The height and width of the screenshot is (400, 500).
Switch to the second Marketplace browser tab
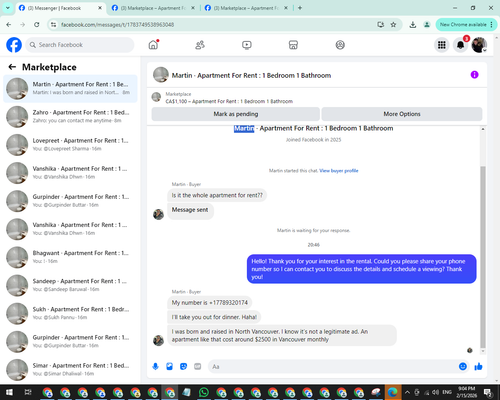pos(153,8)
